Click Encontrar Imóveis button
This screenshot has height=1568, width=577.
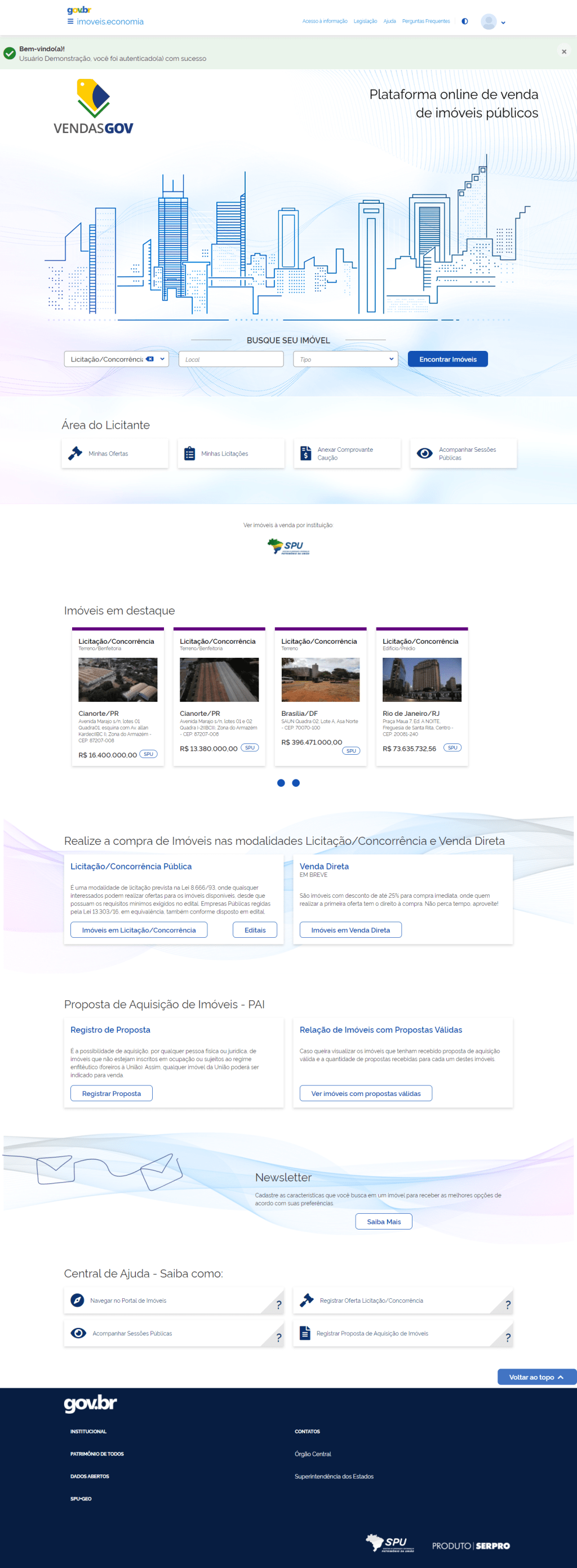(448, 359)
